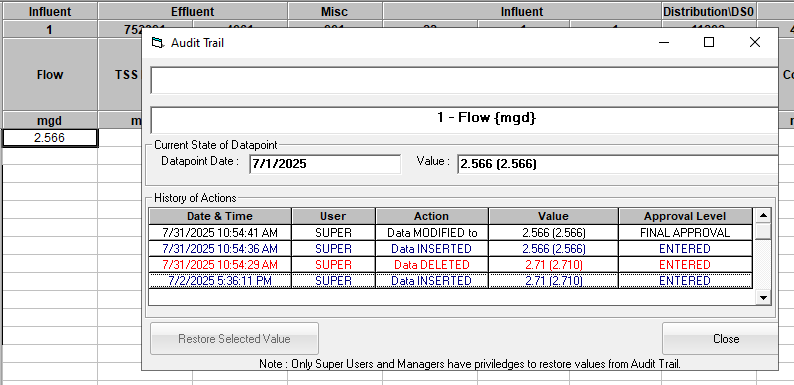Click the Approval Level column header

coord(685,216)
